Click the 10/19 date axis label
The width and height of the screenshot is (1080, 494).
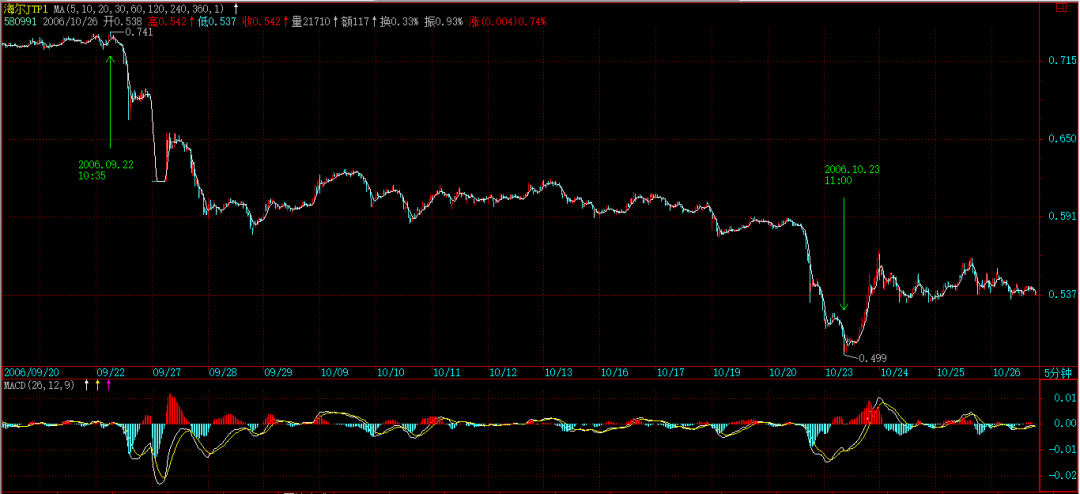(727, 372)
